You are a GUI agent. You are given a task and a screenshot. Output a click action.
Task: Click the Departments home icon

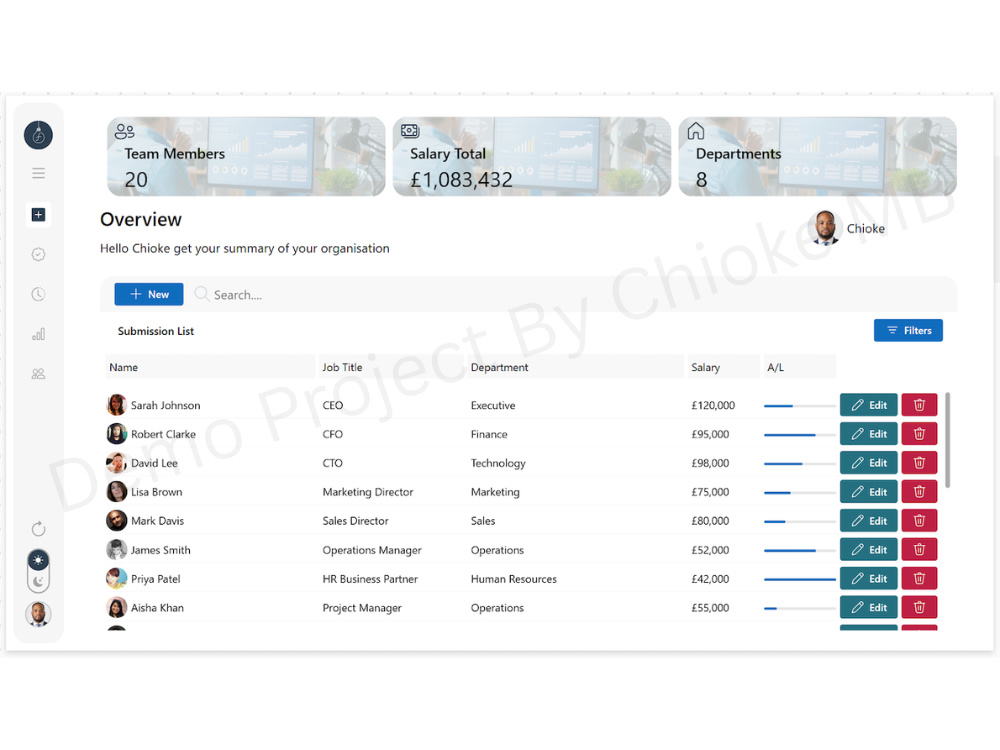(x=696, y=131)
